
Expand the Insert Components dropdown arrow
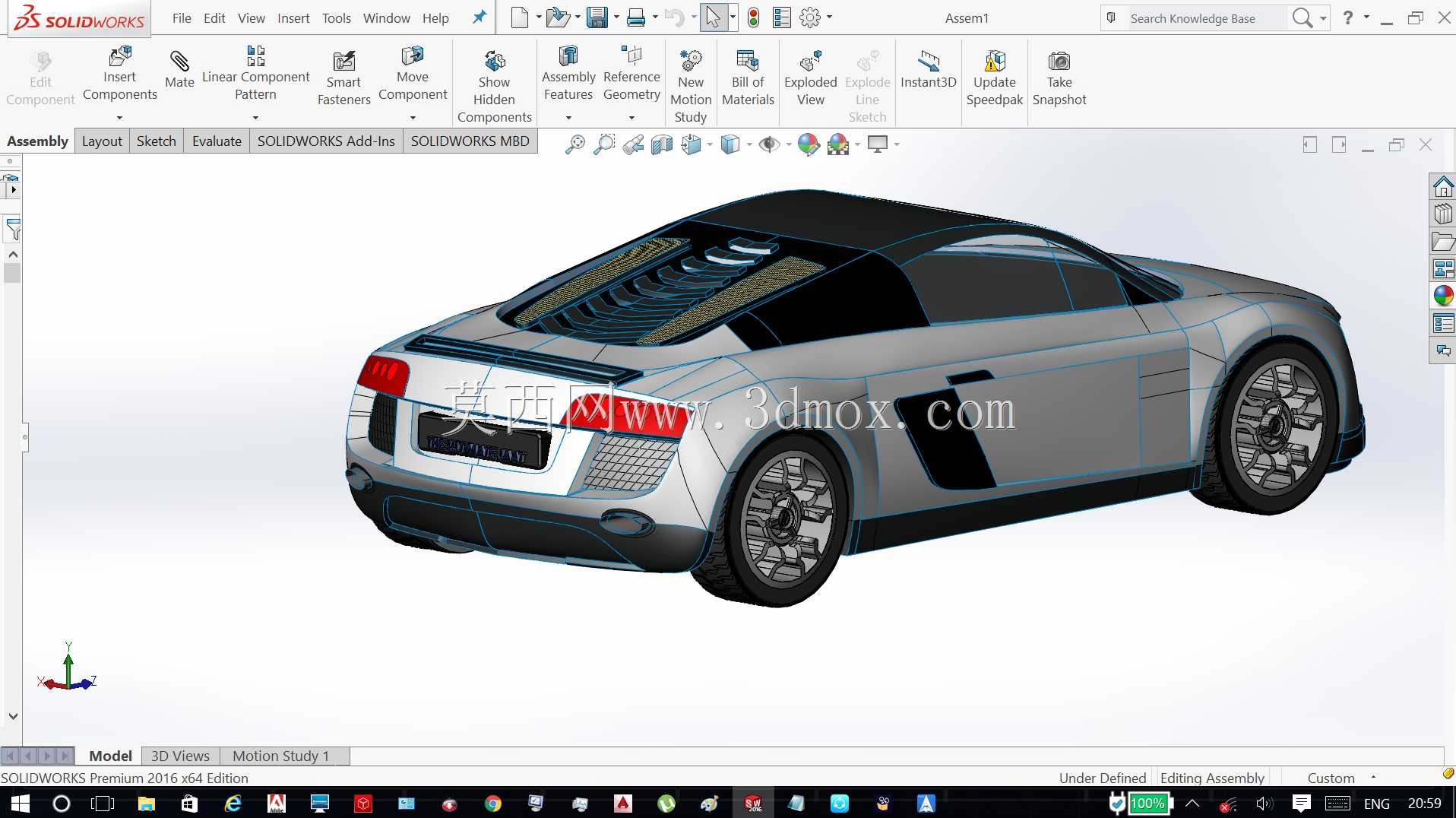click(x=119, y=118)
